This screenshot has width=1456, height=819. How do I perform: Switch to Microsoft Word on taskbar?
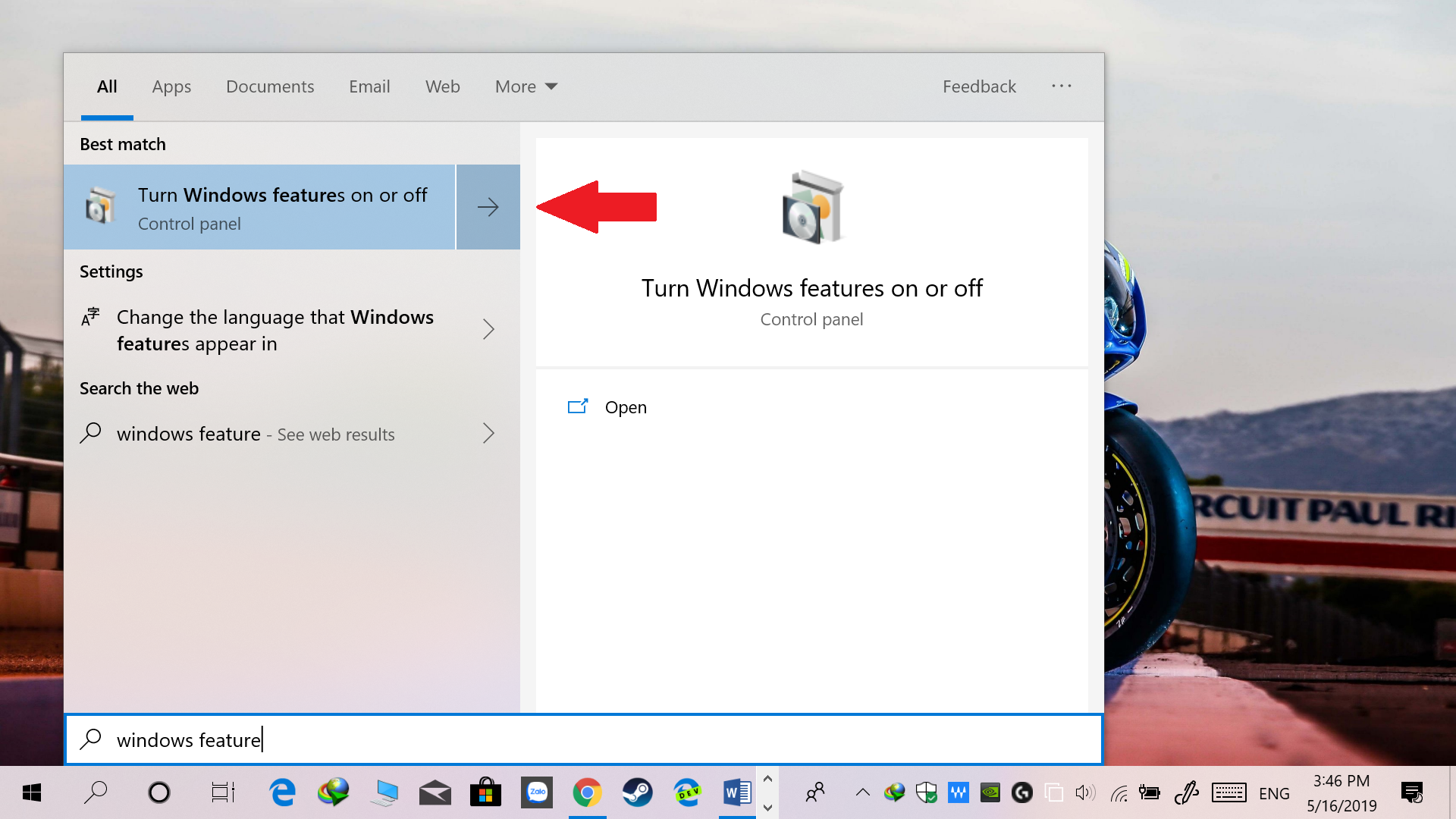[737, 793]
